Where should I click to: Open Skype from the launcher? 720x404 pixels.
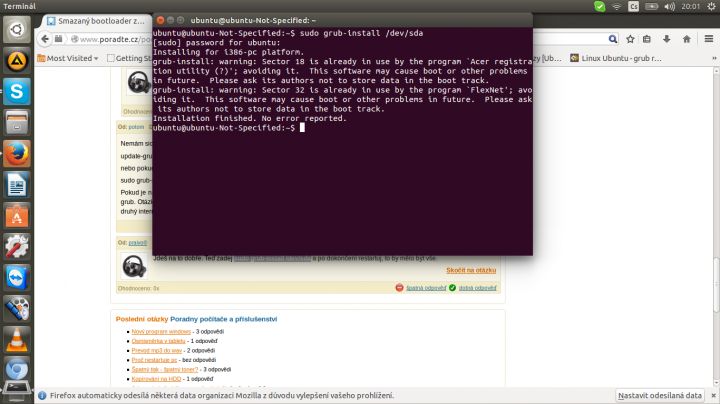pos(17,91)
